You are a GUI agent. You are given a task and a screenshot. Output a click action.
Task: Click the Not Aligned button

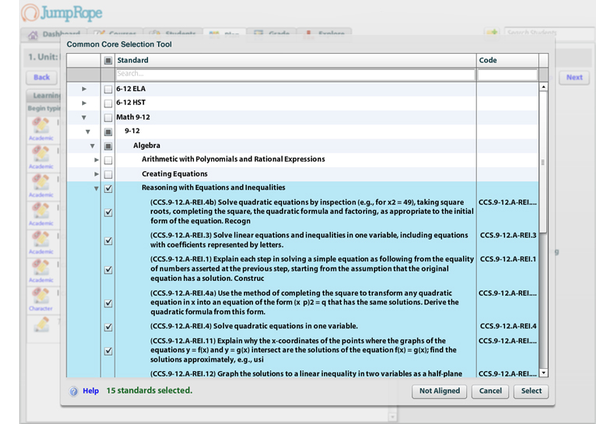coord(439,391)
